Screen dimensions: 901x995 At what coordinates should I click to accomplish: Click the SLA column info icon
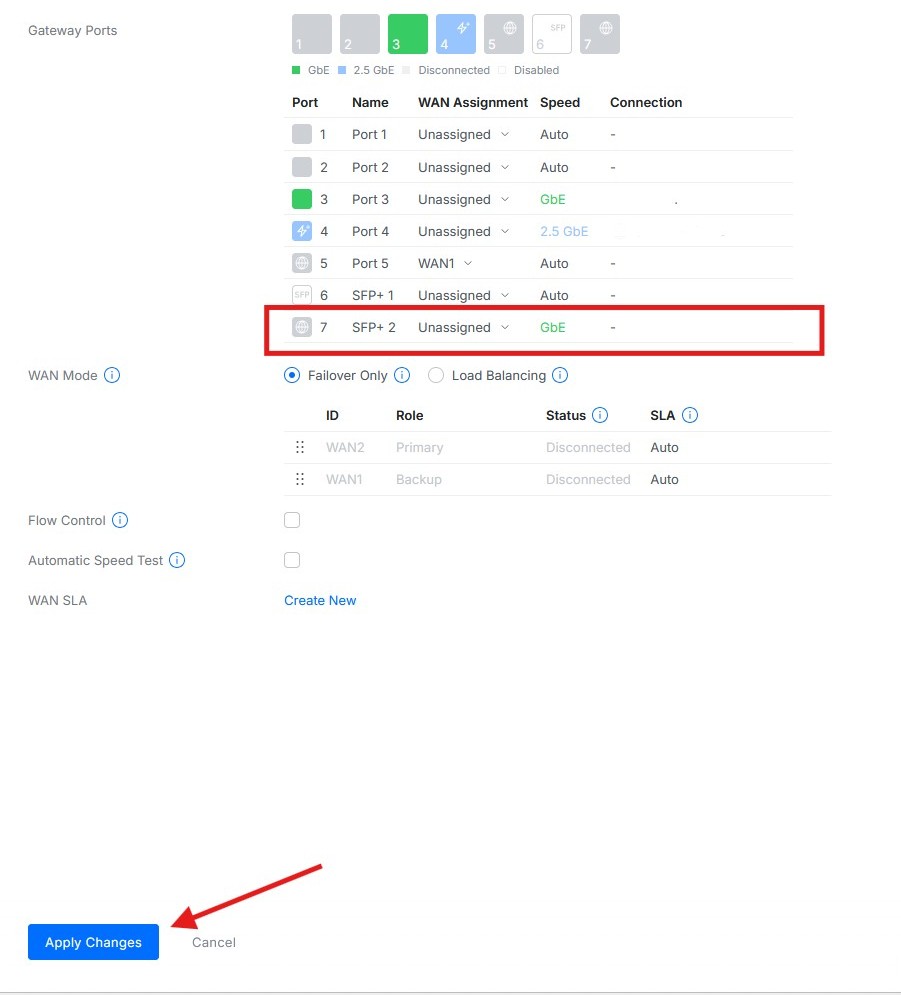click(x=688, y=415)
